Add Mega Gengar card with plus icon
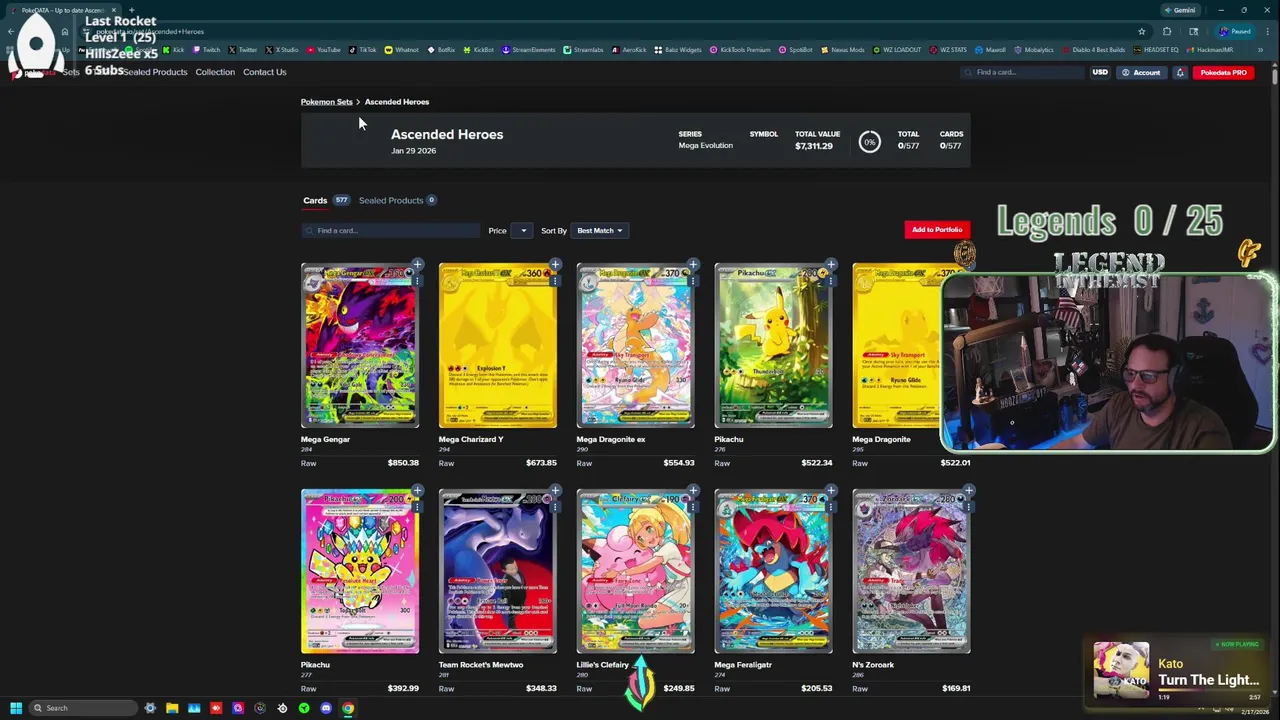The image size is (1280, 720). pos(417,265)
